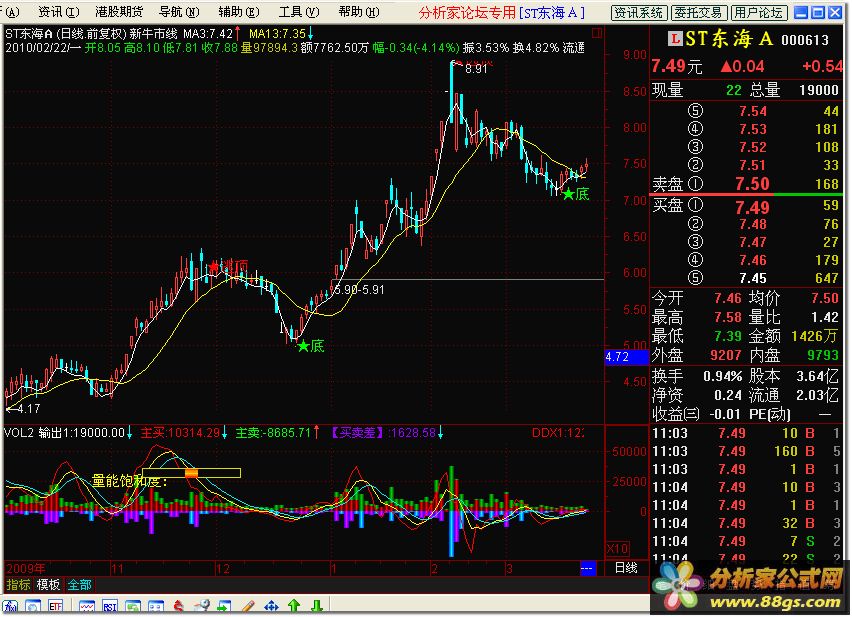Click the VOL2 indicator name
This screenshot has width=852, height=617.
point(19,433)
